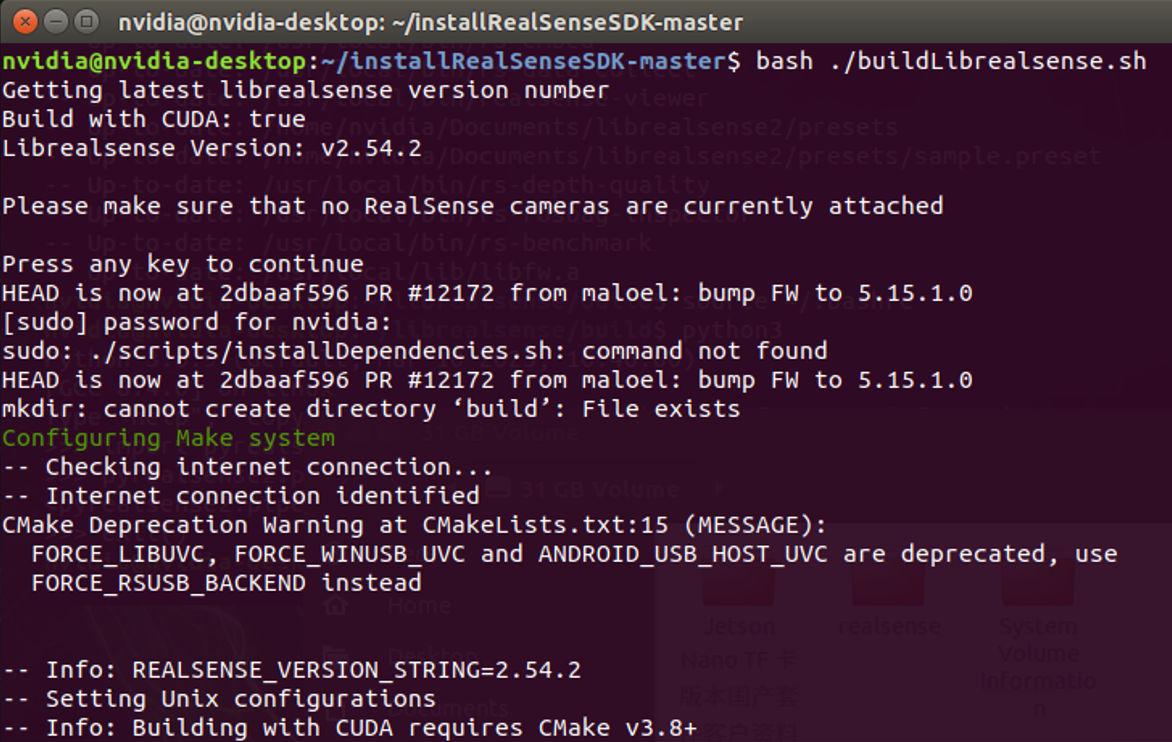Viewport: 1172px width, 742px height.
Task: Click the bash ./buildLibrealsense.sh command text
Action: [x=950, y=61]
